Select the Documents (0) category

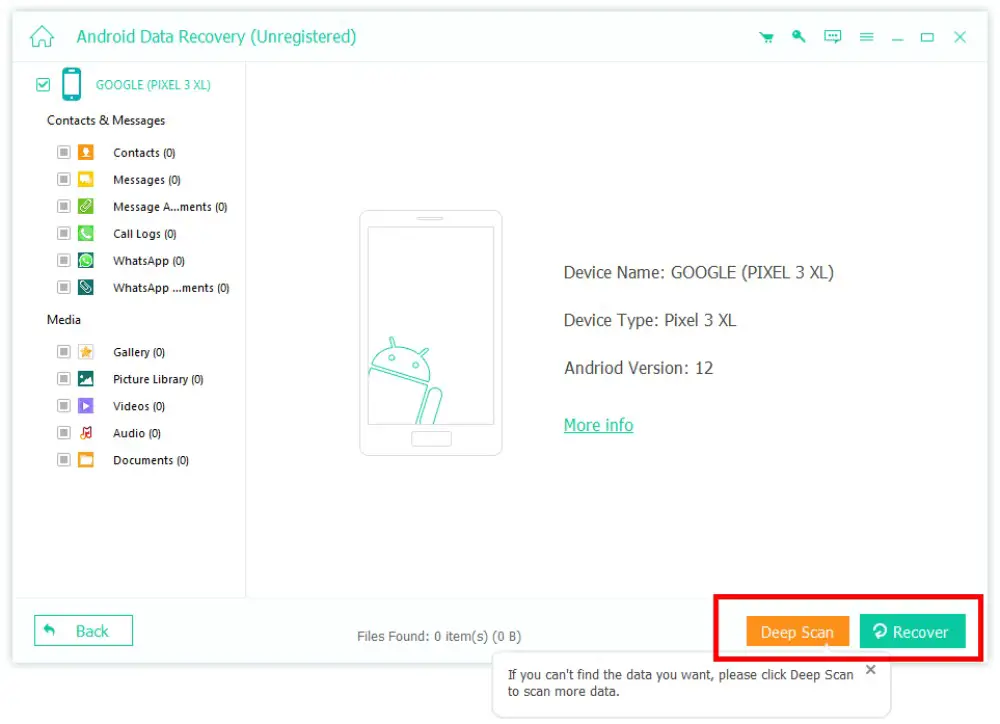(151, 461)
